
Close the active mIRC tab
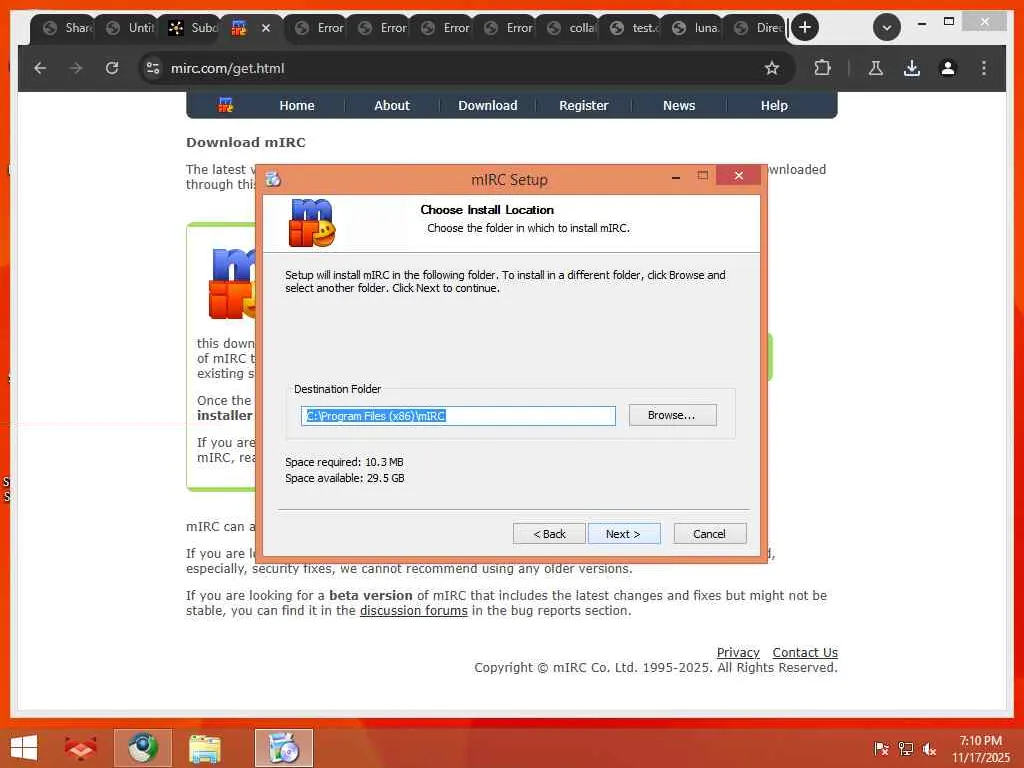[x=266, y=28]
